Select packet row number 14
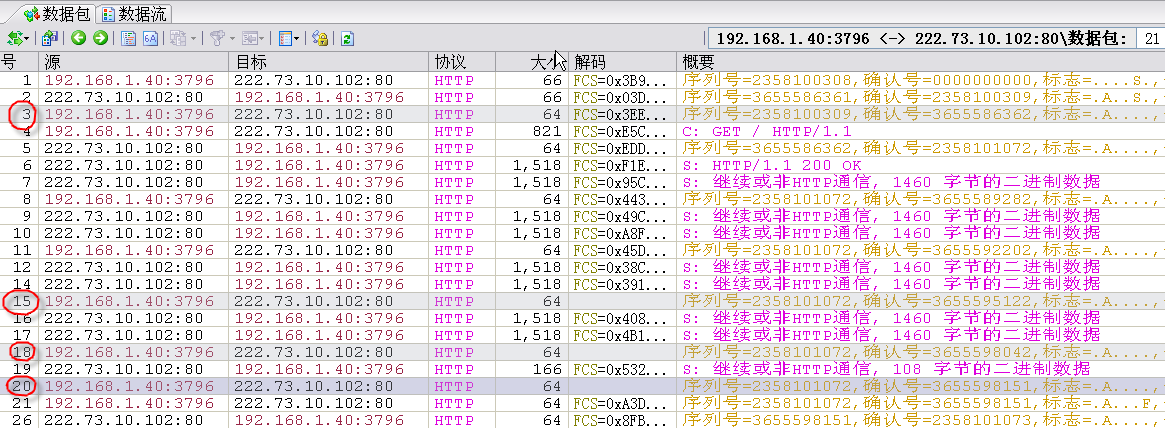This screenshot has width=1165, height=428. point(582,284)
